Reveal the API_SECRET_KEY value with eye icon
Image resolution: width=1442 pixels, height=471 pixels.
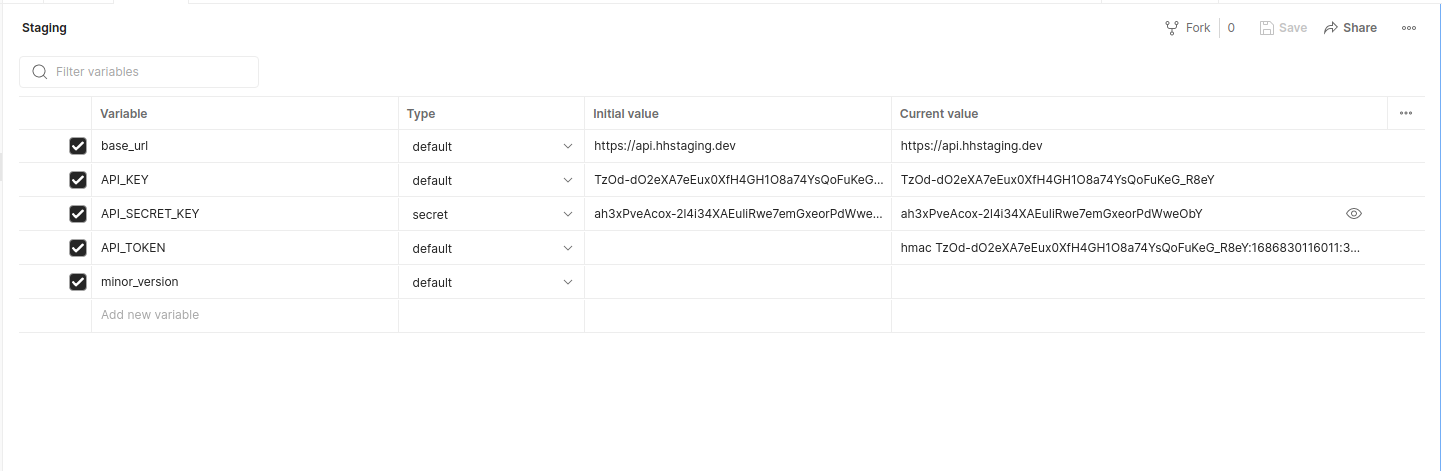tap(1354, 214)
